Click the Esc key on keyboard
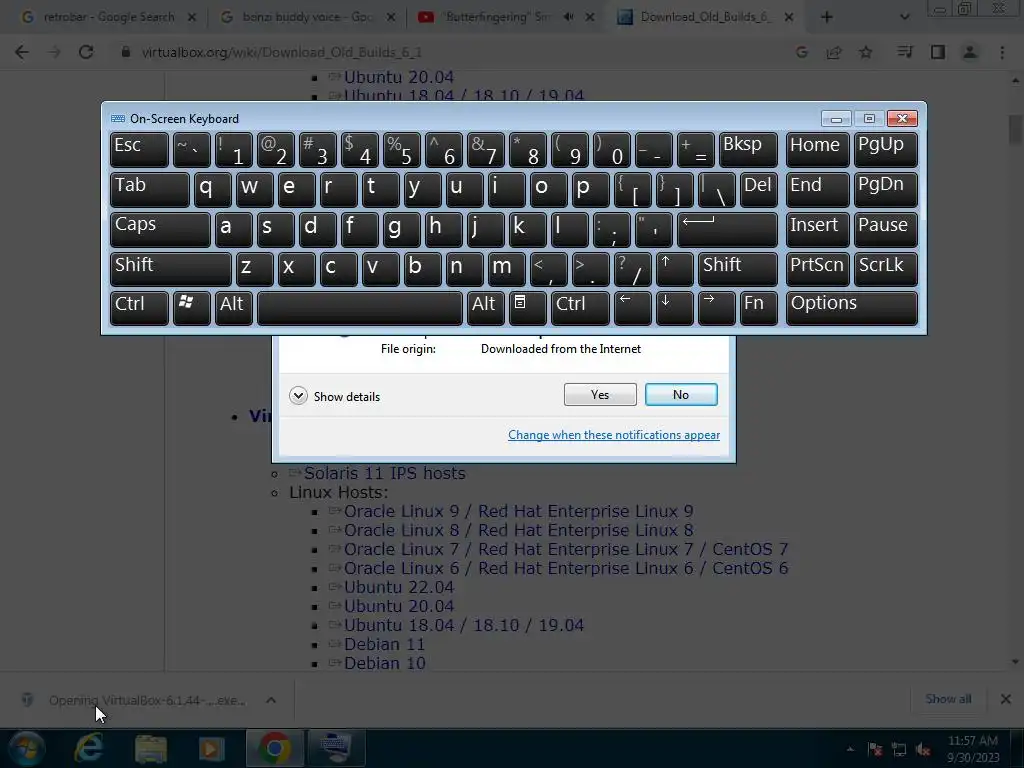The height and width of the screenshot is (768, 1024). tap(139, 150)
